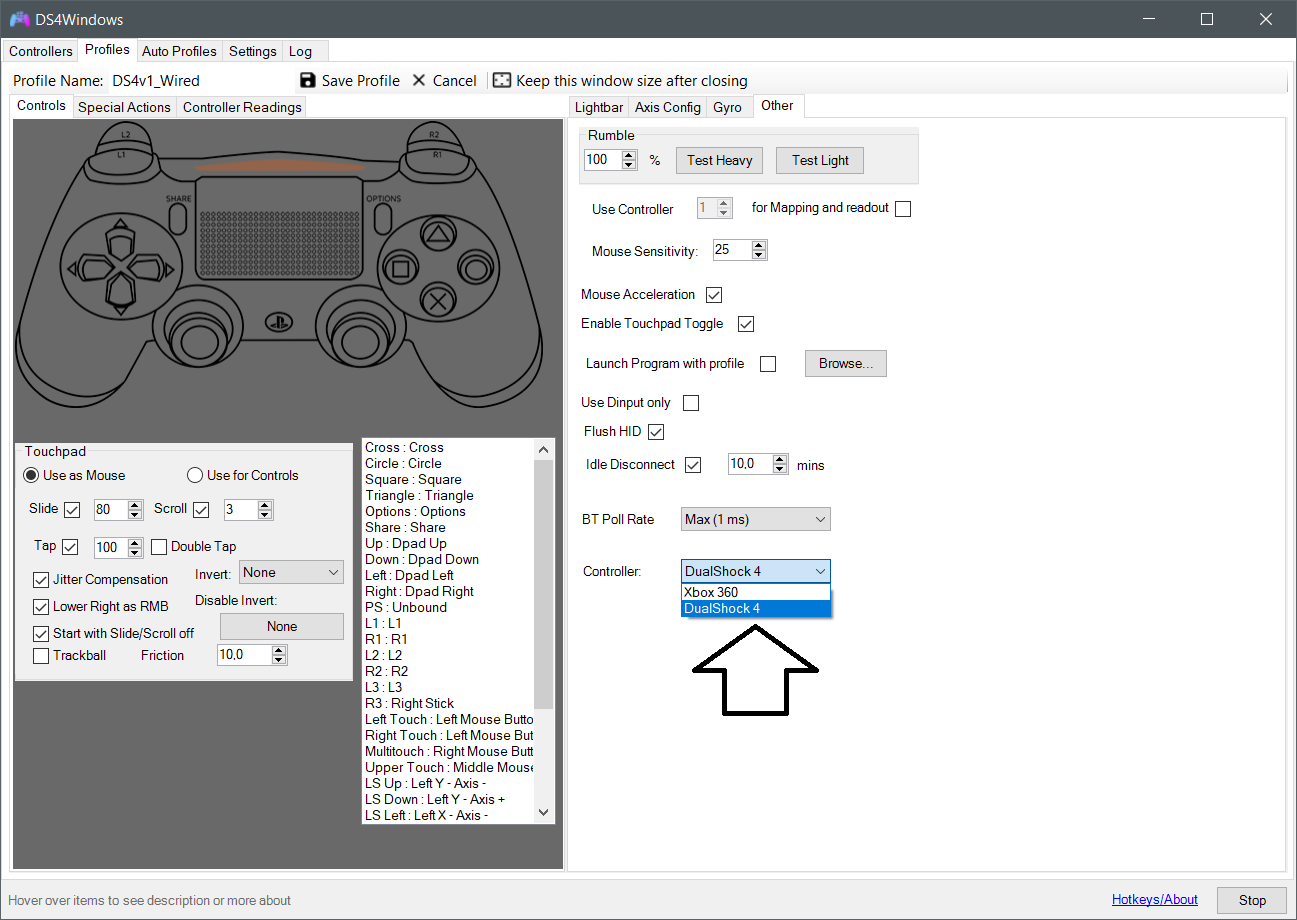Select the PS logo button on controller
Viewport: 1297px width, 920px height.
click(277, 323)
